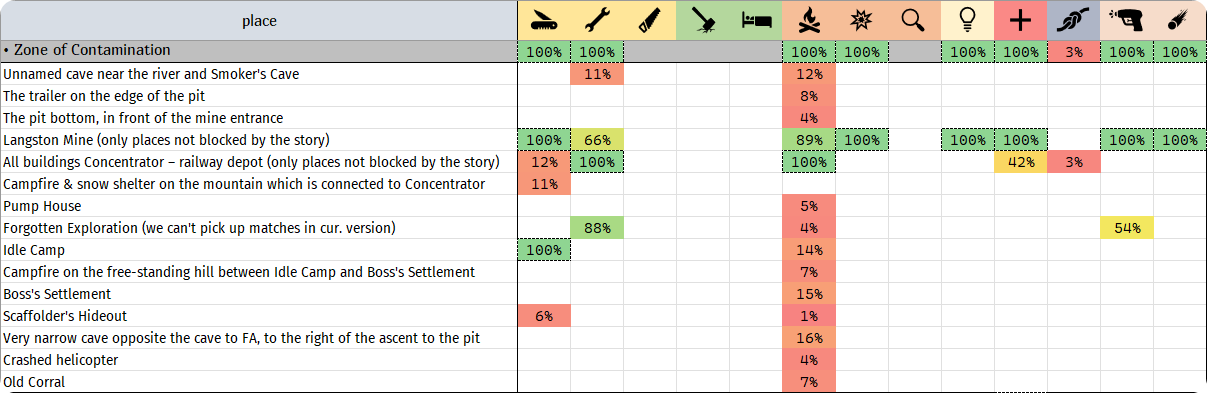Select the rope knot column icon
This screenshot has width=1207, height=393.
pyautogui.click(x=1073, y=20)
